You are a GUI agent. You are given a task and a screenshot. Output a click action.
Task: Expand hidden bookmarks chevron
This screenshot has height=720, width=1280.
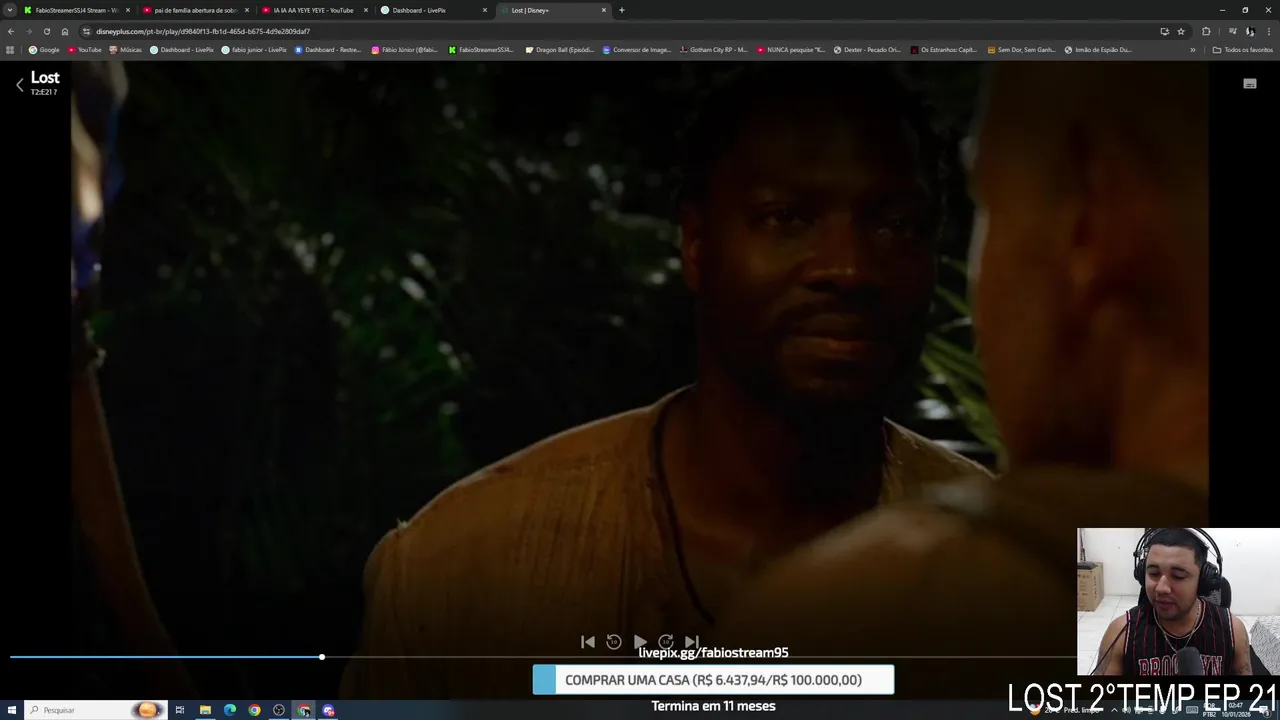(x=1192, y=50)
